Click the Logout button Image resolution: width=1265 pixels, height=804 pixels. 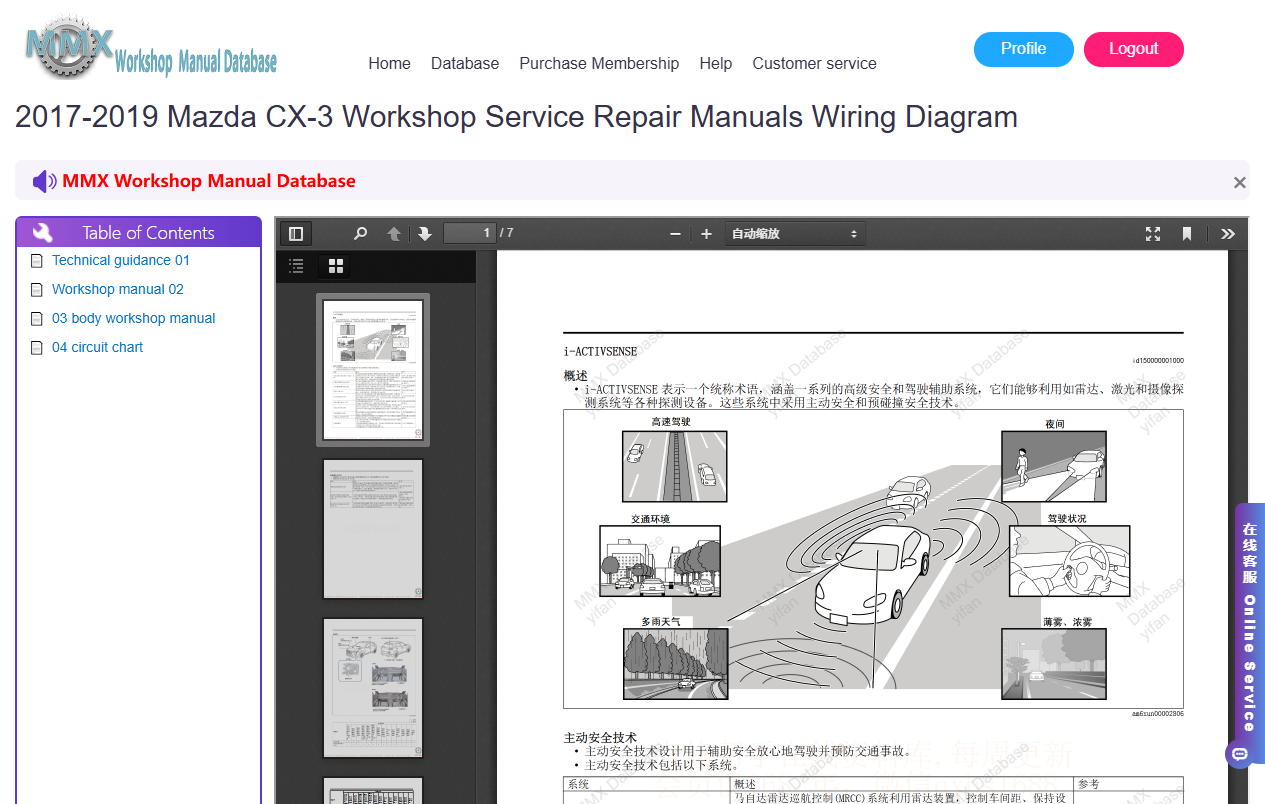tap(1134, 49)
